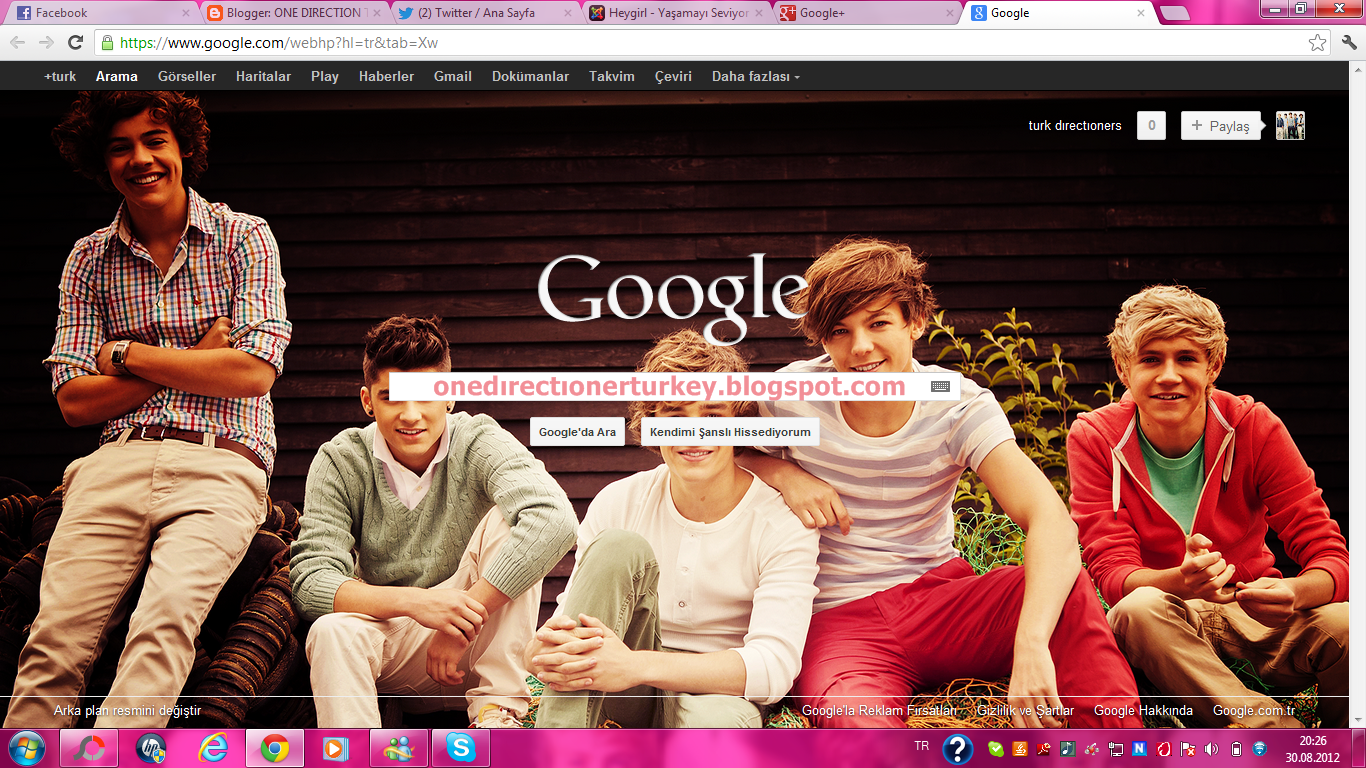Open Windows Media Player from taskbar

(x=337, y=748)
